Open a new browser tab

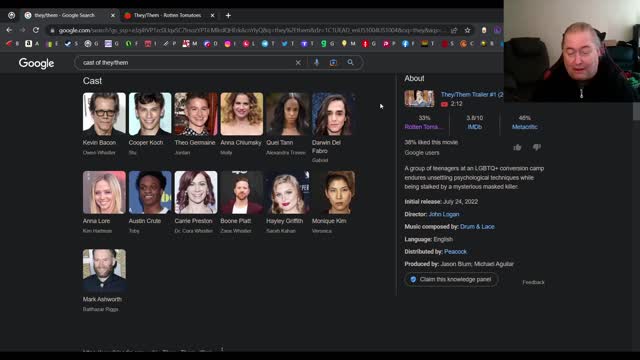[x=228, y=16]
